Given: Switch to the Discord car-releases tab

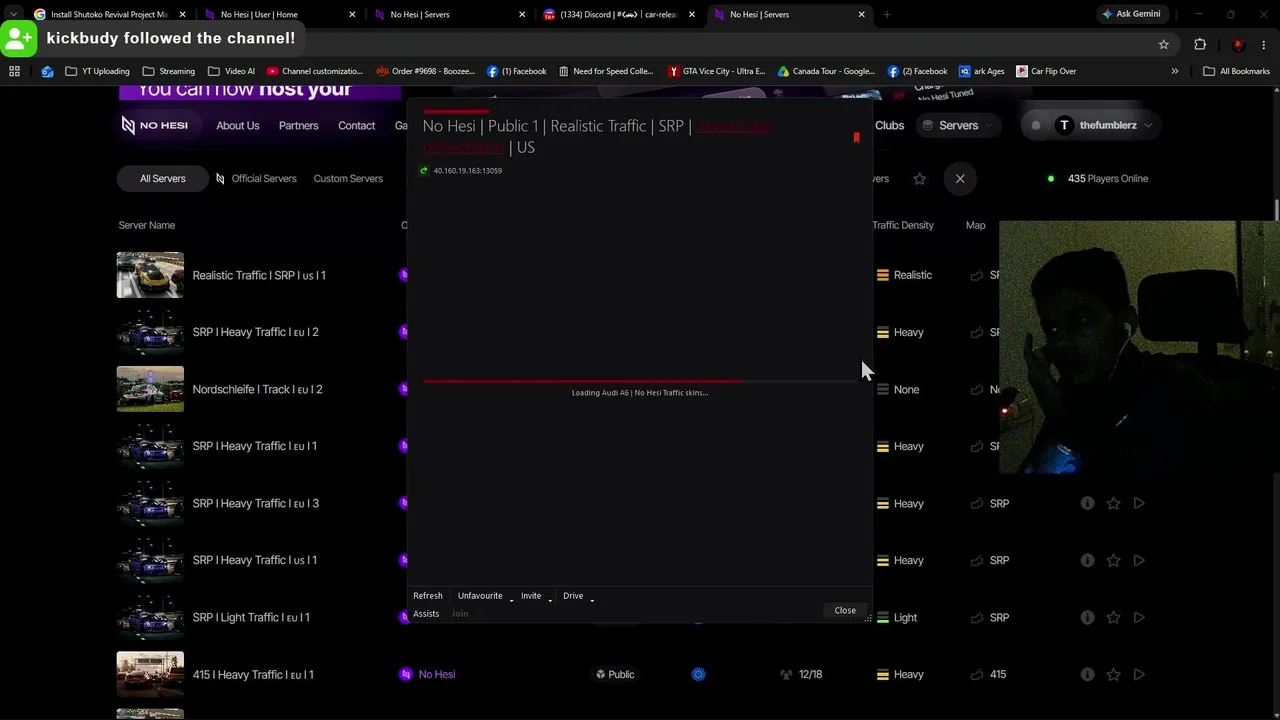Looking at the screenshot, I should pos(618,14).
